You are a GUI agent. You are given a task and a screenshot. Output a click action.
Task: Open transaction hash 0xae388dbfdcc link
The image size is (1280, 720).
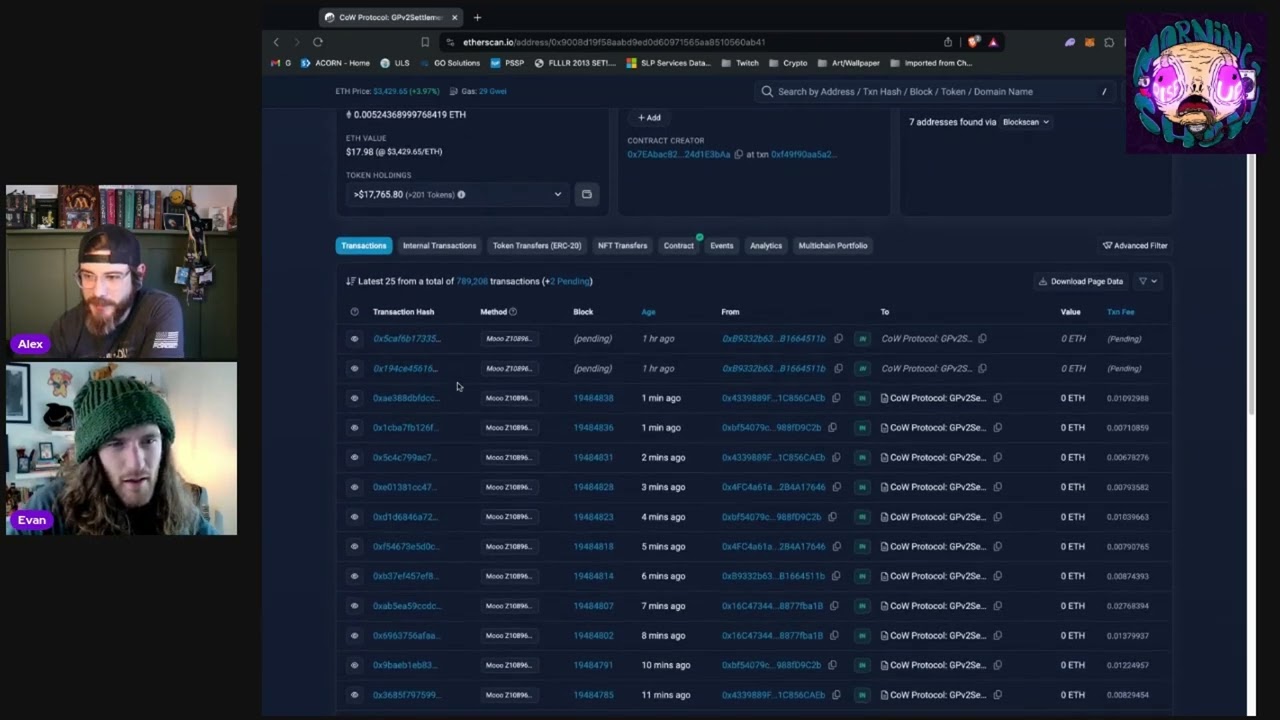point(406,398)
